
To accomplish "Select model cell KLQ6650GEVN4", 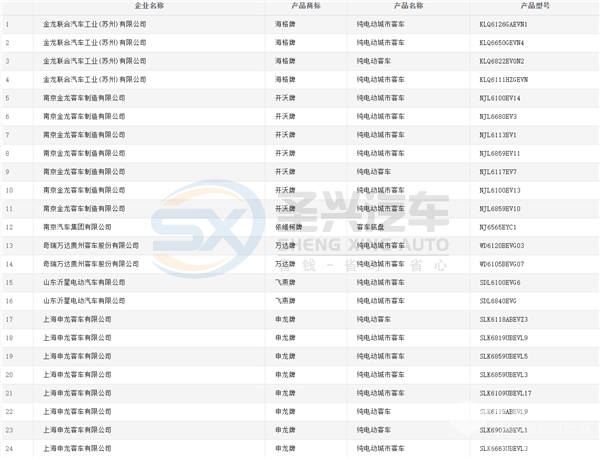I will pyautogui.click(x=507, y=43).
